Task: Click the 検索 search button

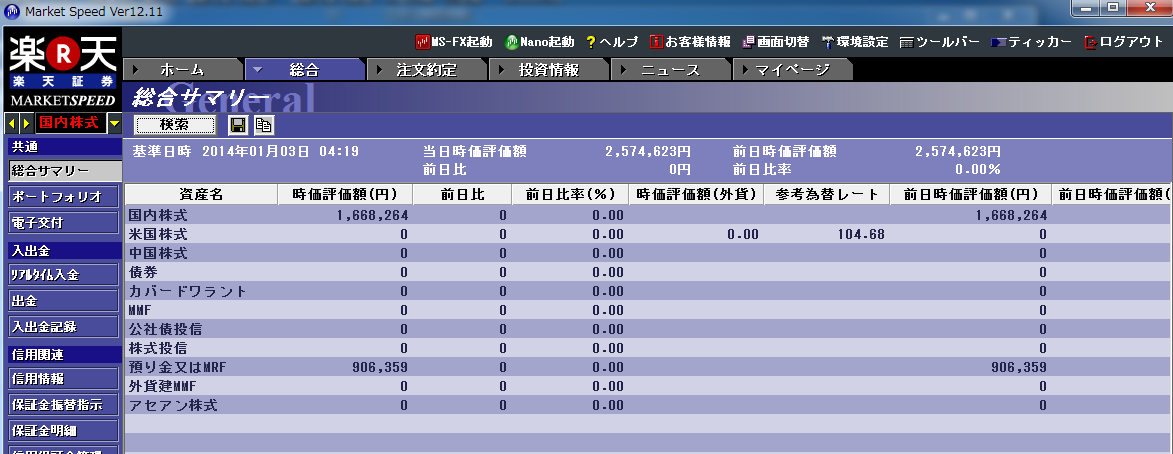Action: 175,125
